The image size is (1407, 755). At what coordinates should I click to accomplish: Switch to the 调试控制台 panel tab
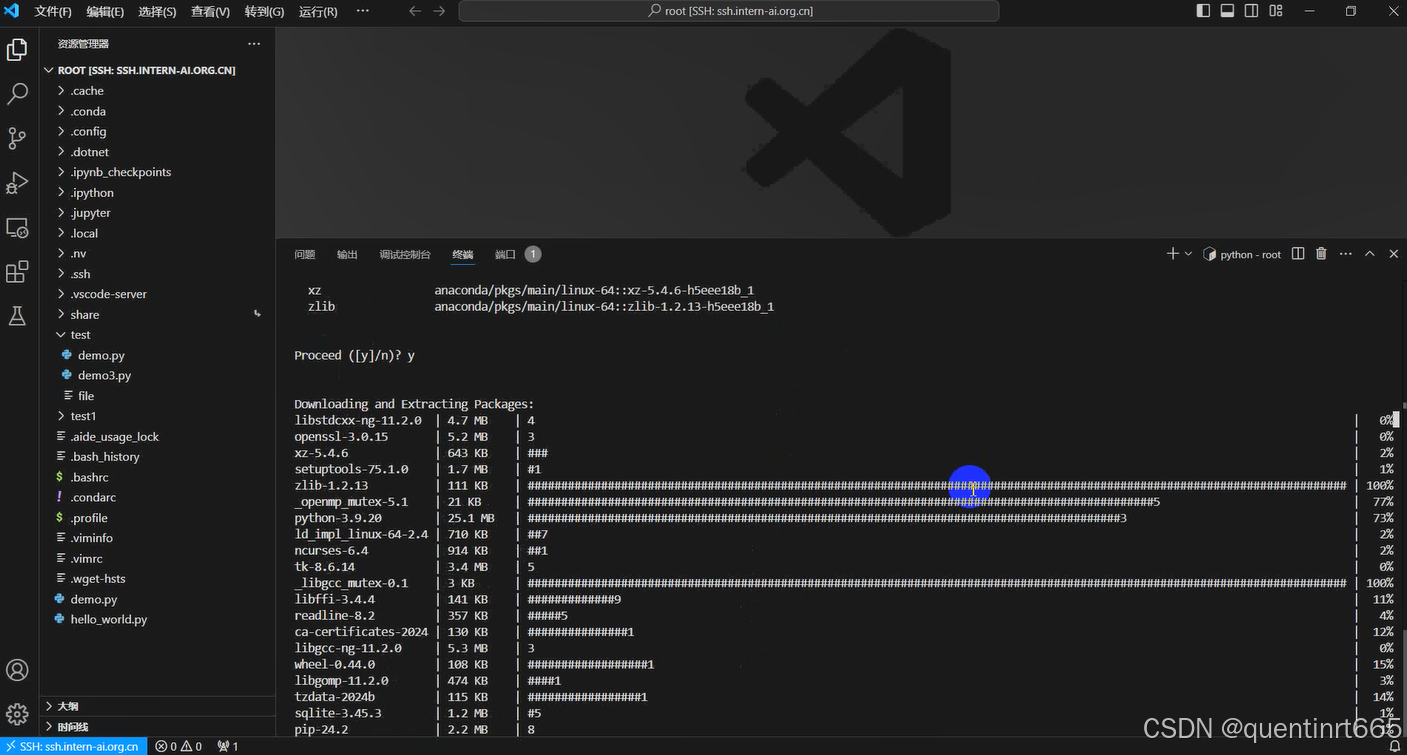click(x=405, y=254)
